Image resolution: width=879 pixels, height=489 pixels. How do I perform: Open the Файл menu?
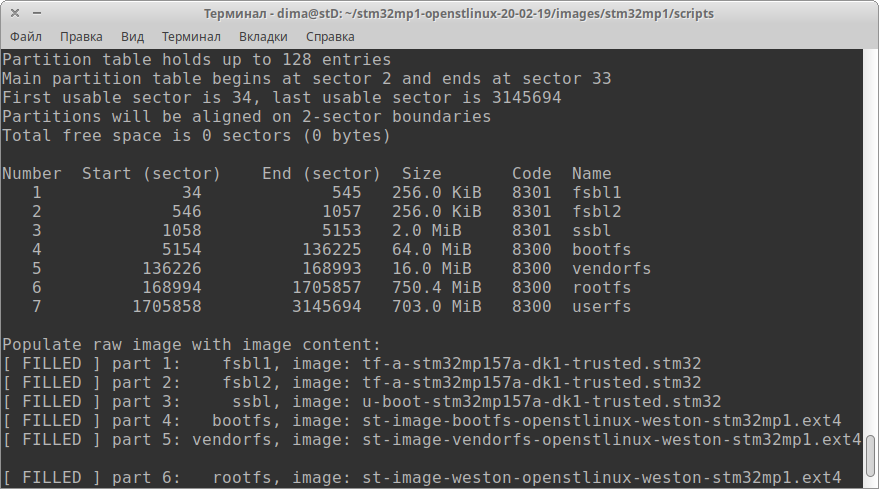(x=26, y=36)
